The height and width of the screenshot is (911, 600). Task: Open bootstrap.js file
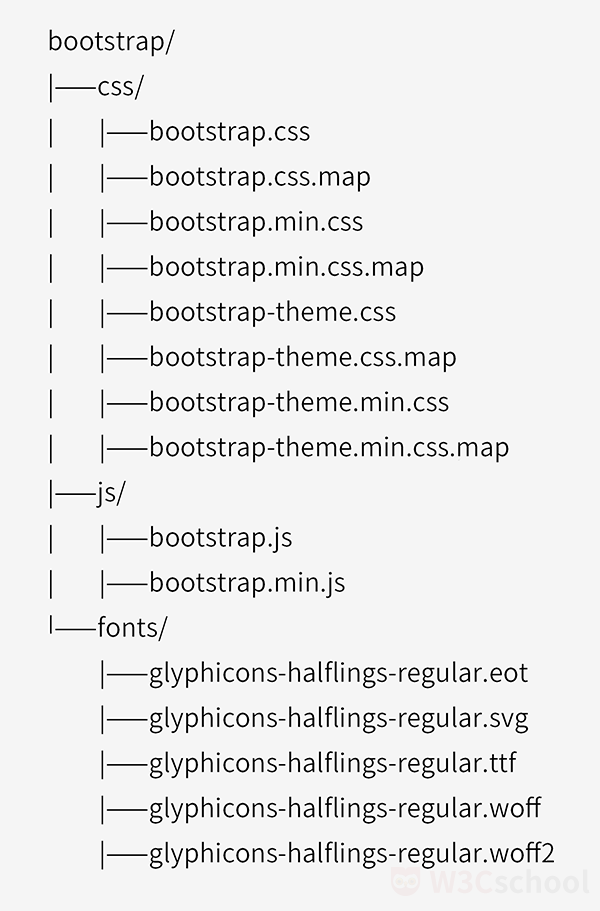pos(220,538)
